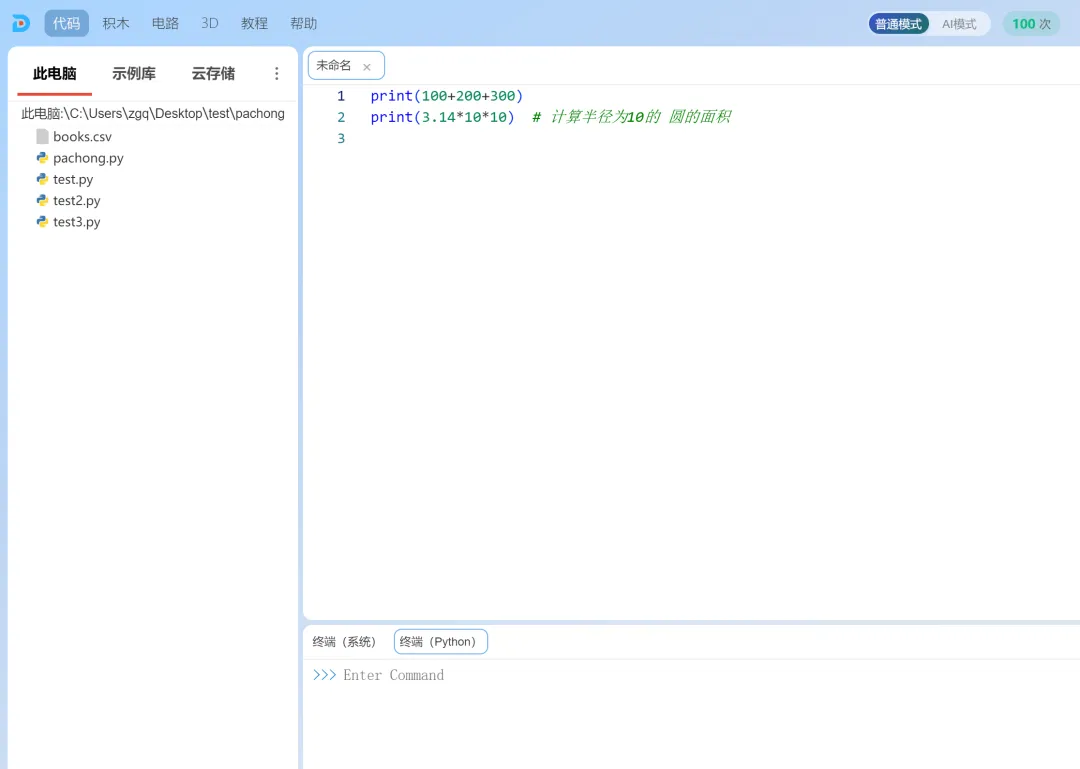
Task: Click the Python icon beside test2.py
Action: 42,201
